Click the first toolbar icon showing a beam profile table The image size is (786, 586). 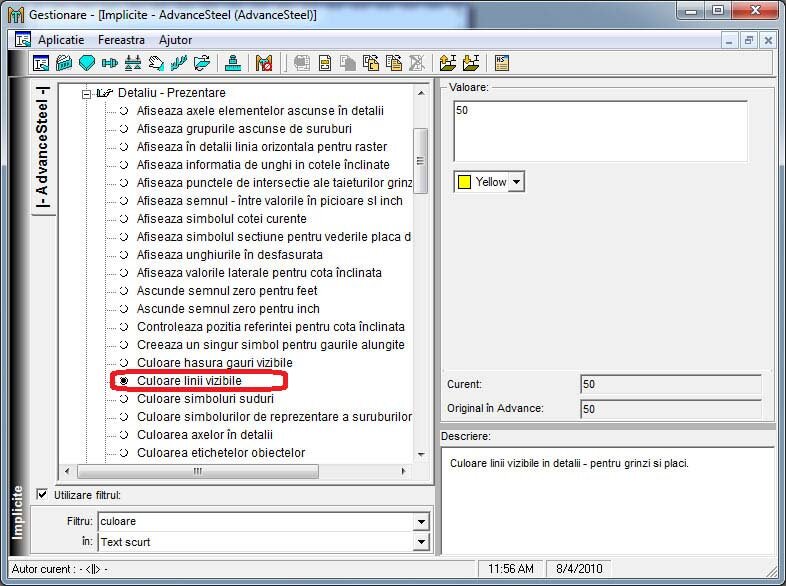coord(41,63)
